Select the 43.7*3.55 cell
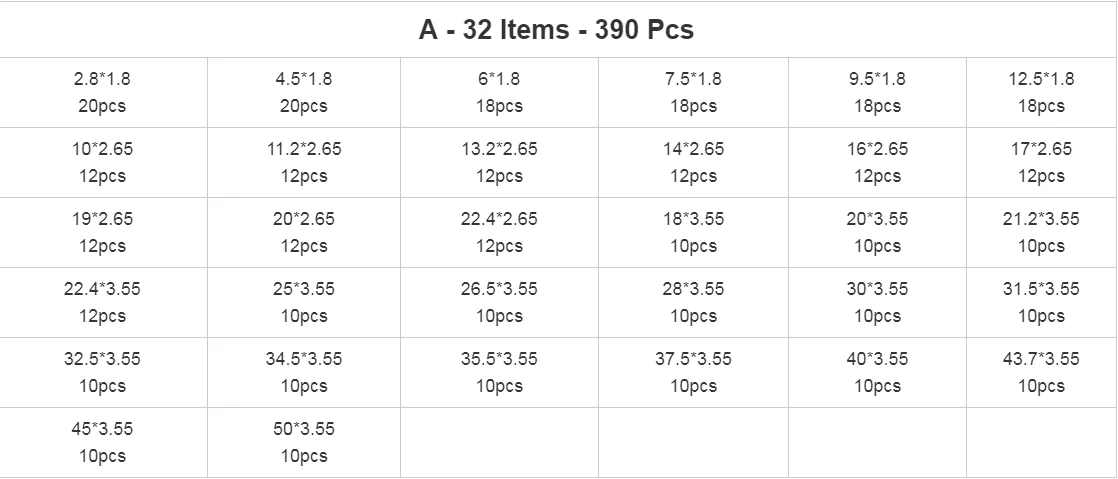This screenshot has height=479, width=1118. click(1041, 372)
